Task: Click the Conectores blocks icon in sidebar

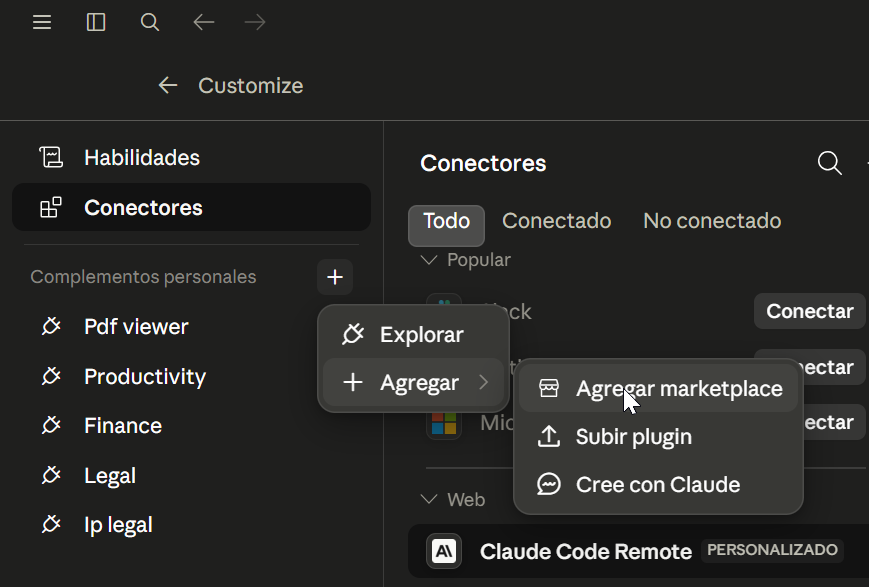Action: [51, 207]
